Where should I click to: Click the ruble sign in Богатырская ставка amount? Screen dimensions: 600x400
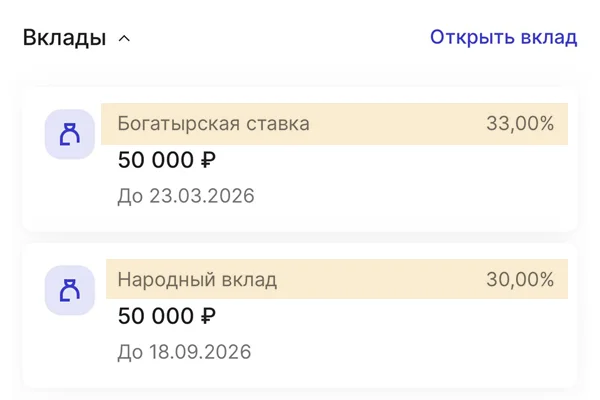pos(208,160)
